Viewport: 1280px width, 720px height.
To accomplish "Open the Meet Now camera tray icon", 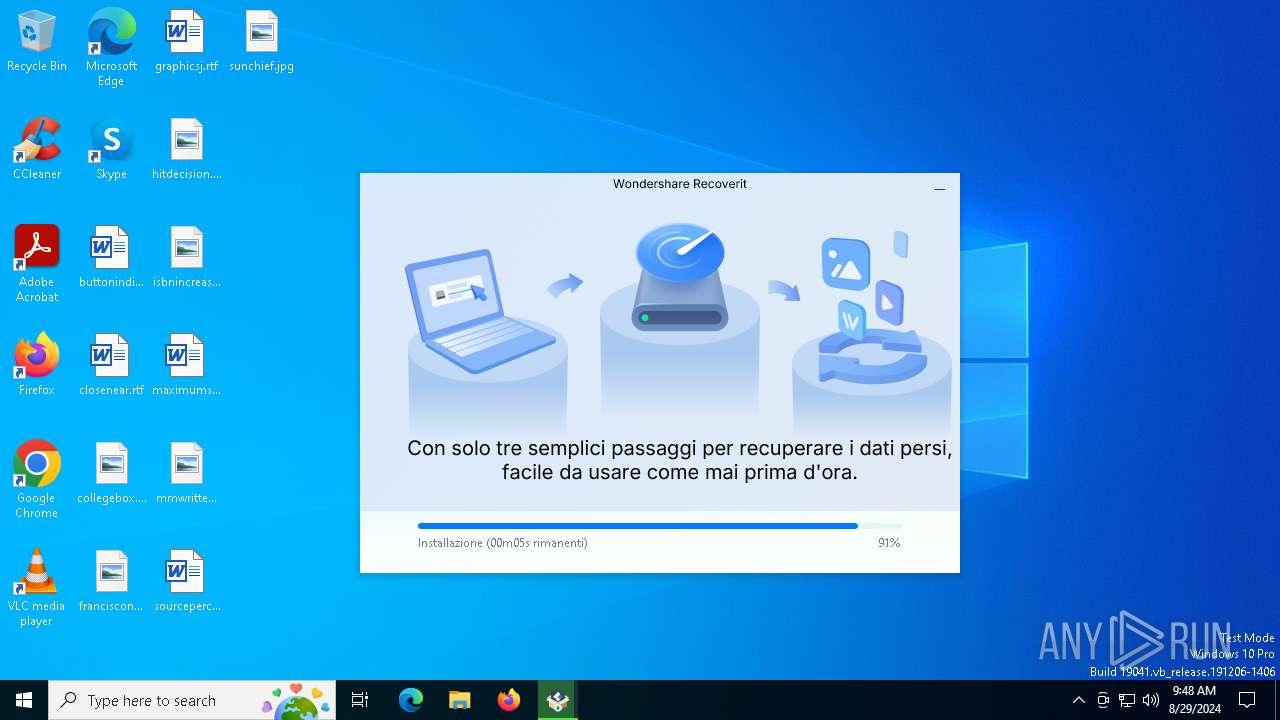I will click(1103, 700).
